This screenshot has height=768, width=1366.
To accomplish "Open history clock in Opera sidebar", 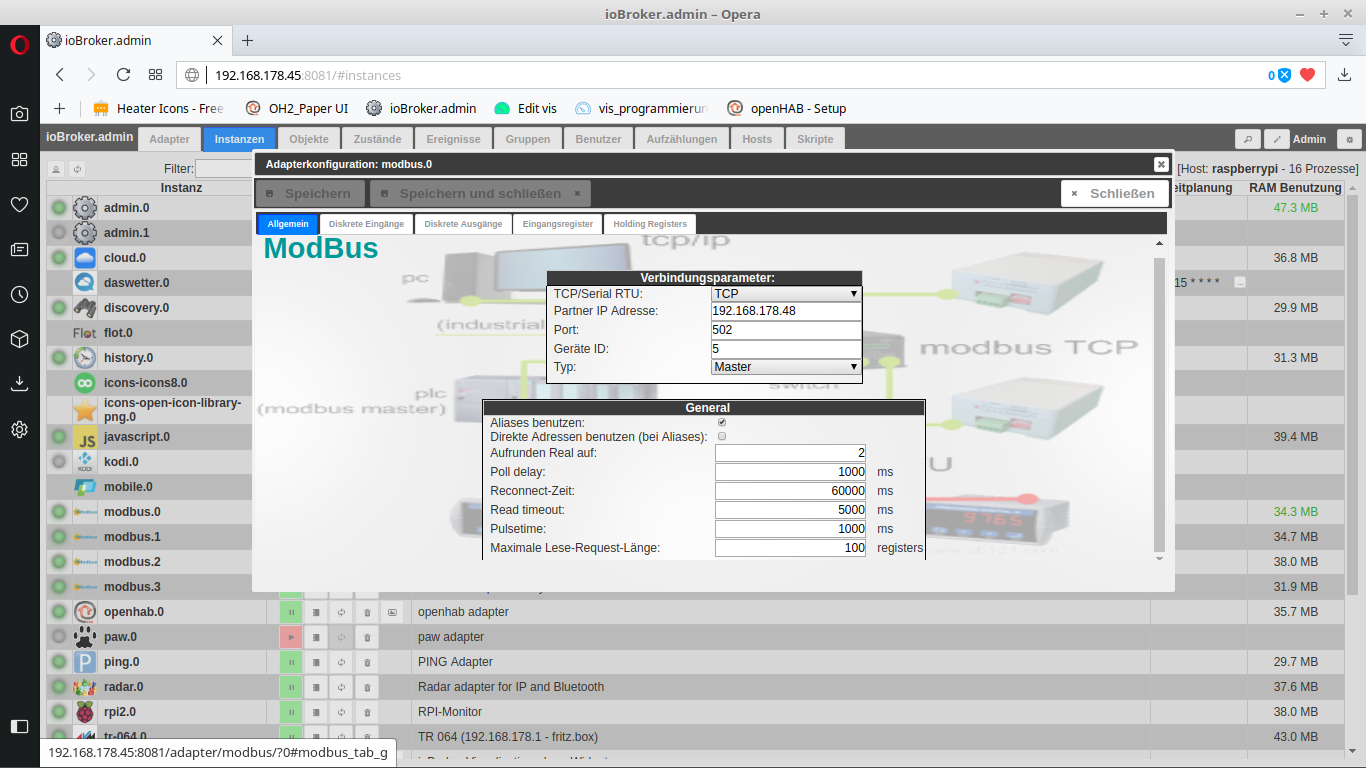I will [x=19, y=294].
